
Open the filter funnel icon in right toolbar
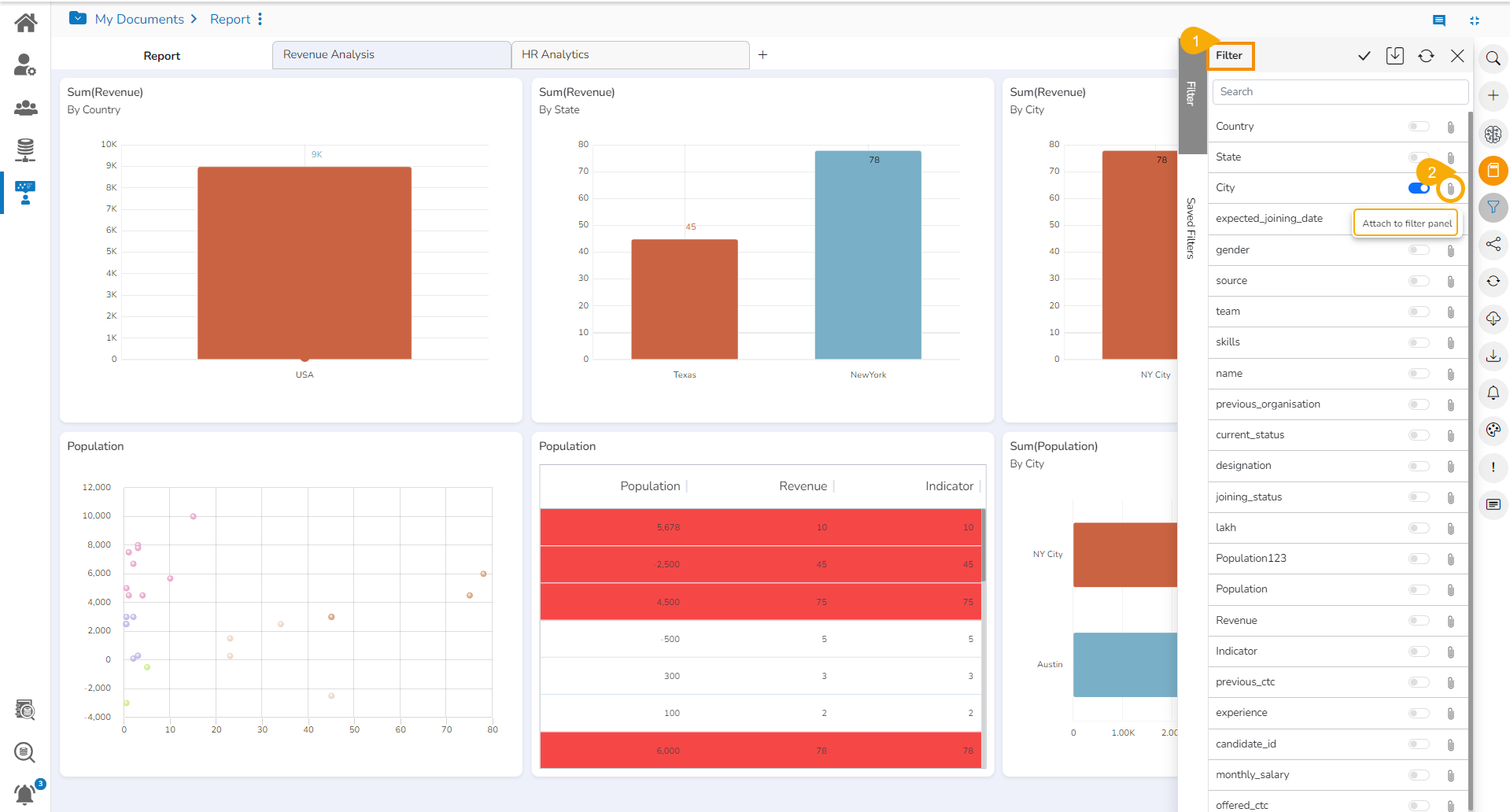point(1493,208)
